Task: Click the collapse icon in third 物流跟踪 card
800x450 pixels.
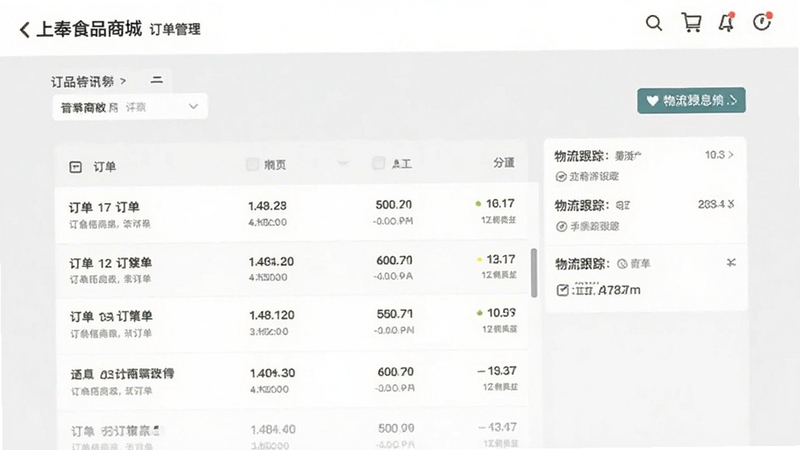Action: [731, 263]
